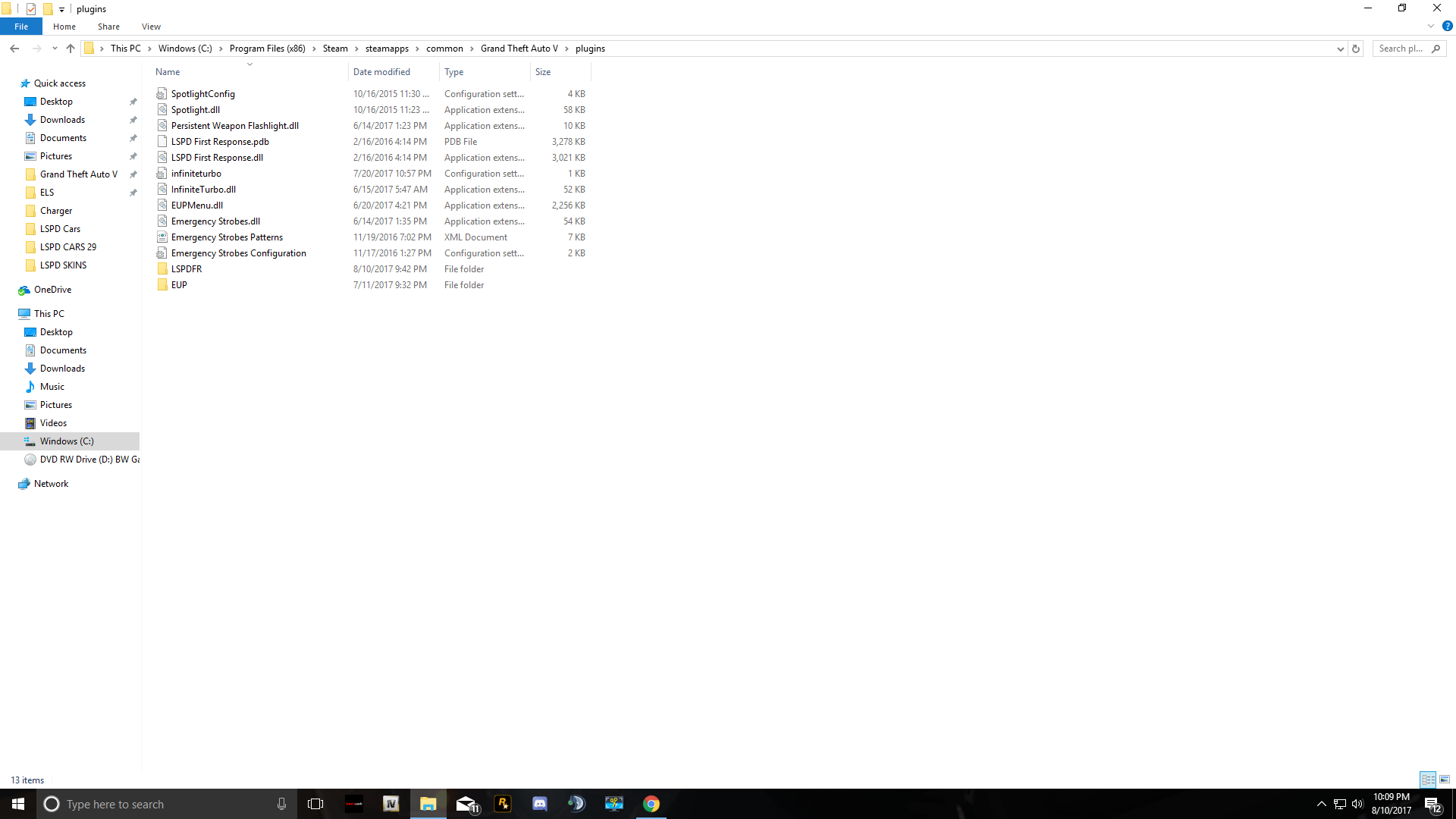Screen dimensions: 1456x819
Task: Open Discord from the taskbar
Action: [539, 804]
